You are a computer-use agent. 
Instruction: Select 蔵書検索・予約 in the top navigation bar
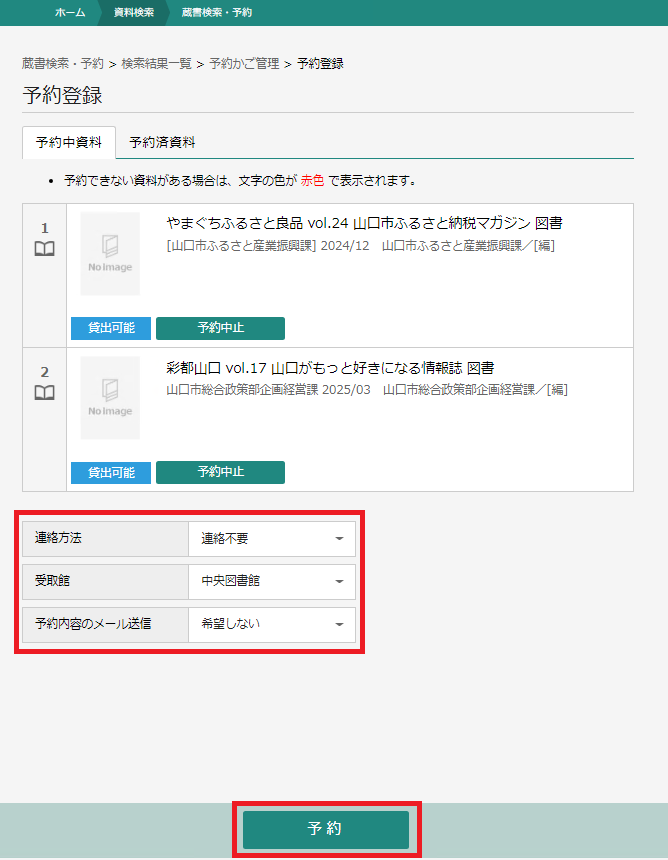[x=217, y=13]
